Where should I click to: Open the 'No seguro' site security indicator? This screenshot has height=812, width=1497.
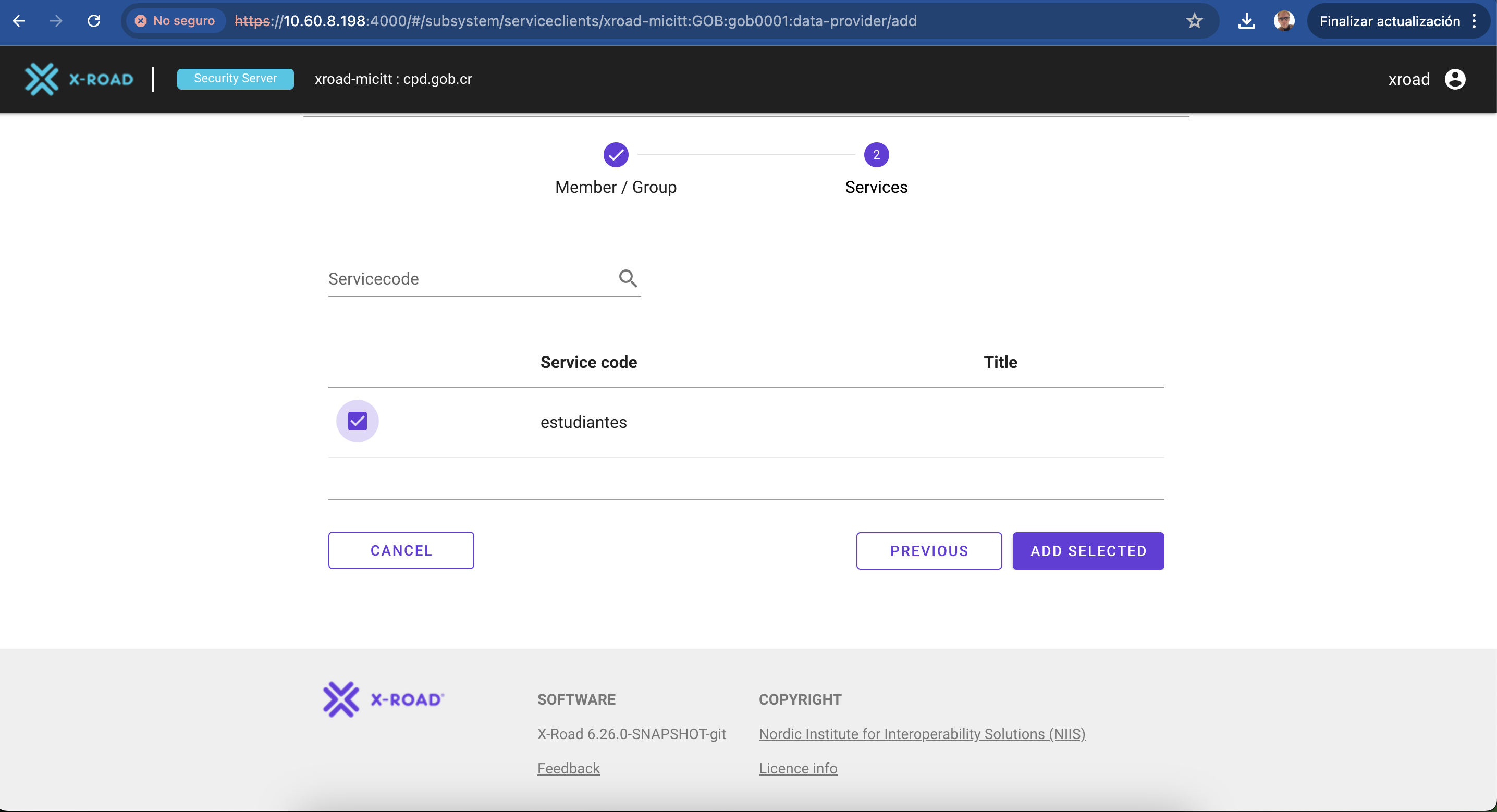pos(175,21)
